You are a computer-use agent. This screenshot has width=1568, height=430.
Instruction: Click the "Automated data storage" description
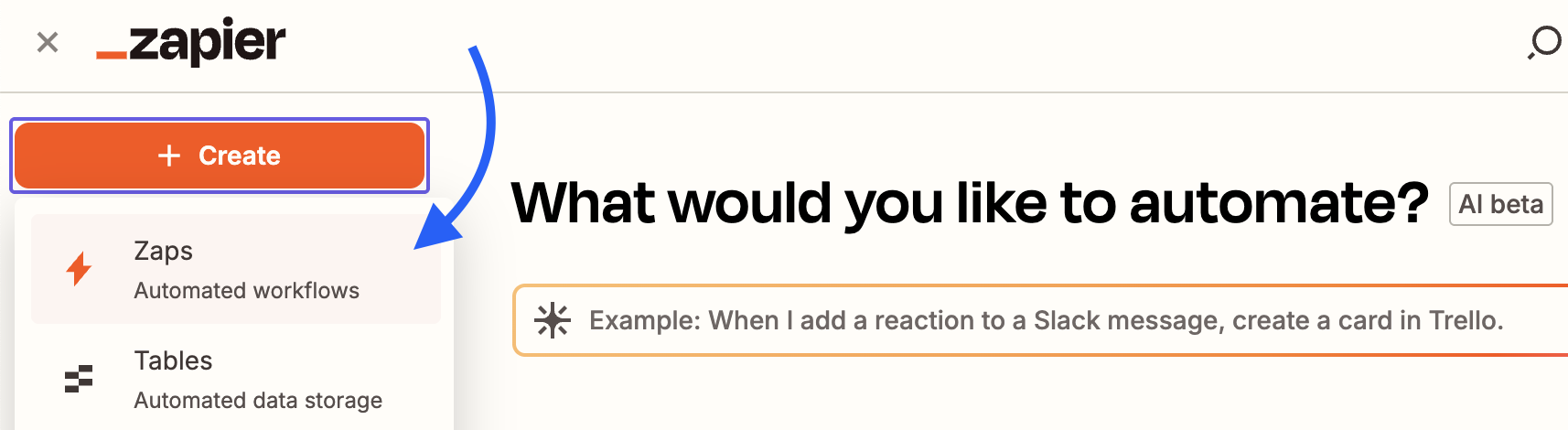pos(258,401)
